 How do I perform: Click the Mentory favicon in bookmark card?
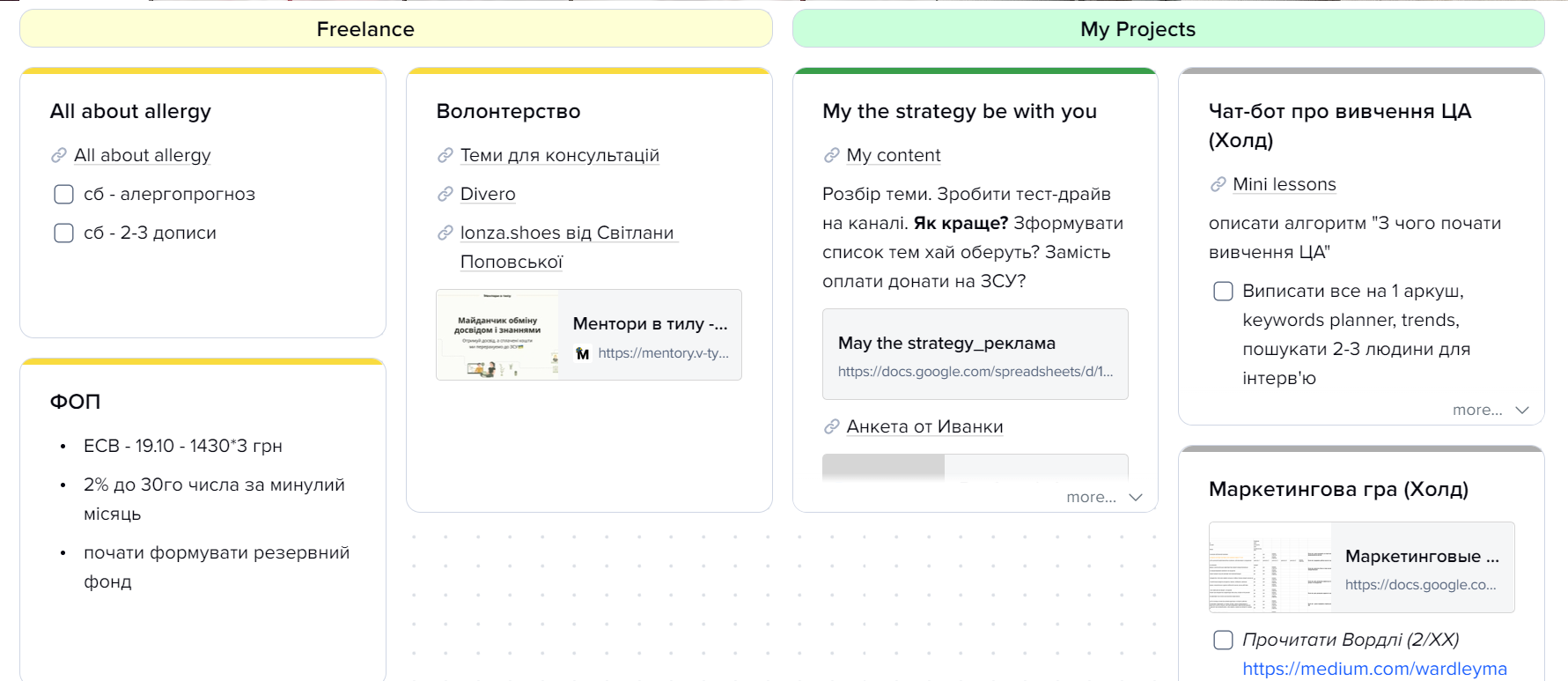[x=583, y=354]
